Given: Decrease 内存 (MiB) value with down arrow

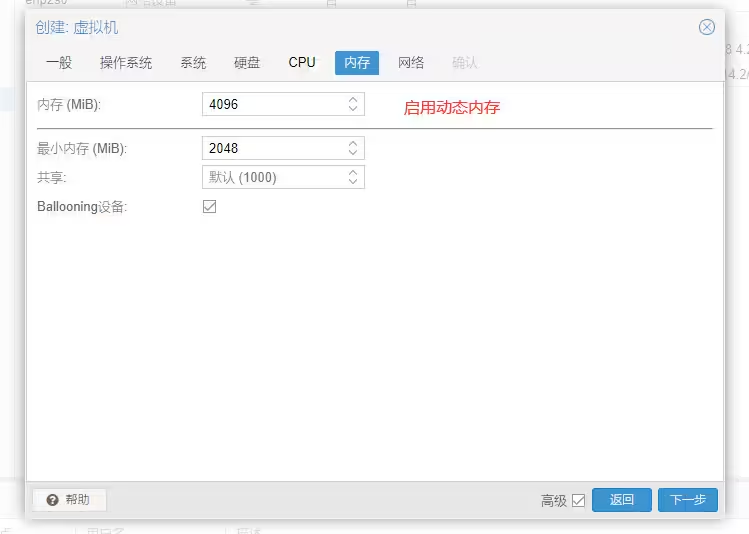Looking at the screenshot, I should click(353, 109).
